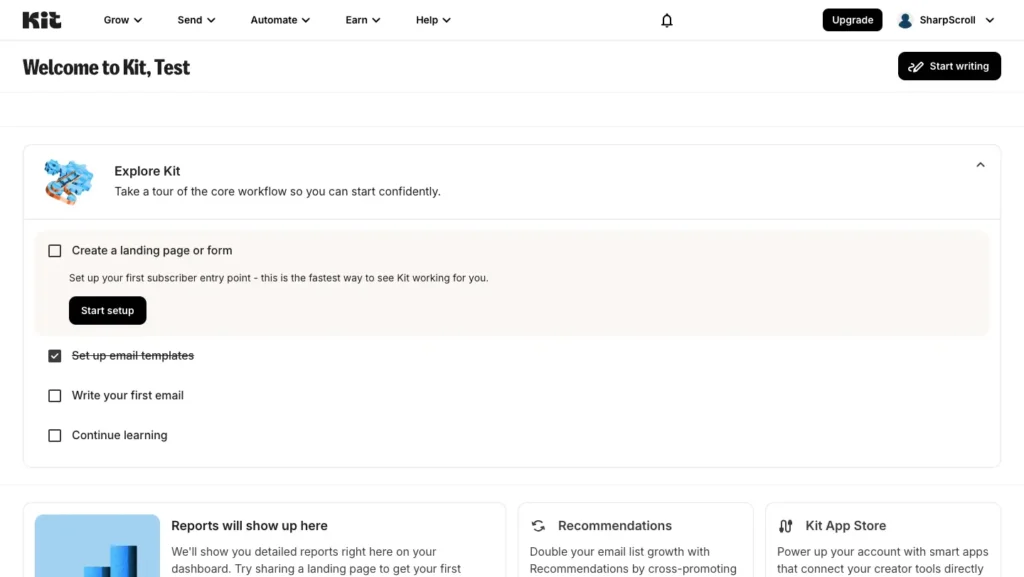Click the Welcome to Kit, Test title

click(x=106, y=67)
